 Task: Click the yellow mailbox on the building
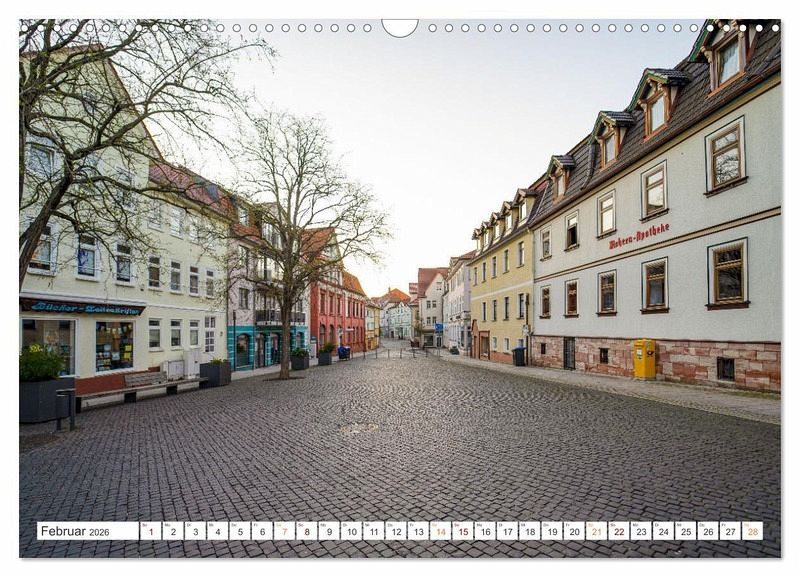coord(644,359)
